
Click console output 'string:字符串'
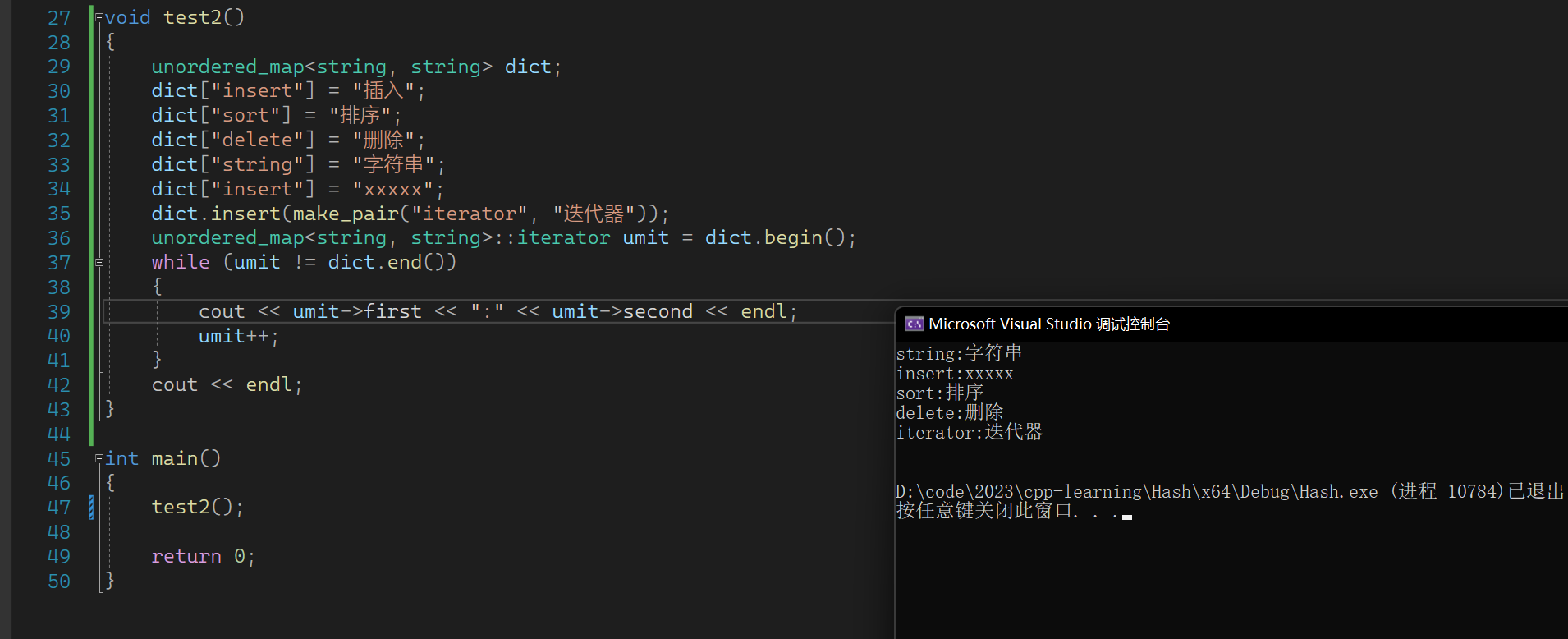point(959,353)
